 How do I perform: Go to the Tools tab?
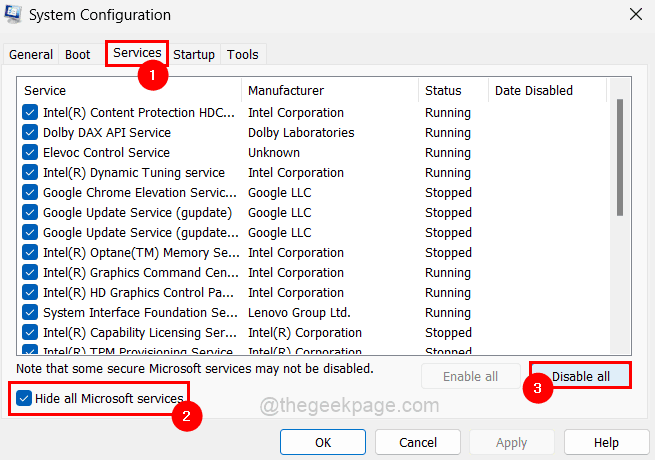(x=243, y=54)
